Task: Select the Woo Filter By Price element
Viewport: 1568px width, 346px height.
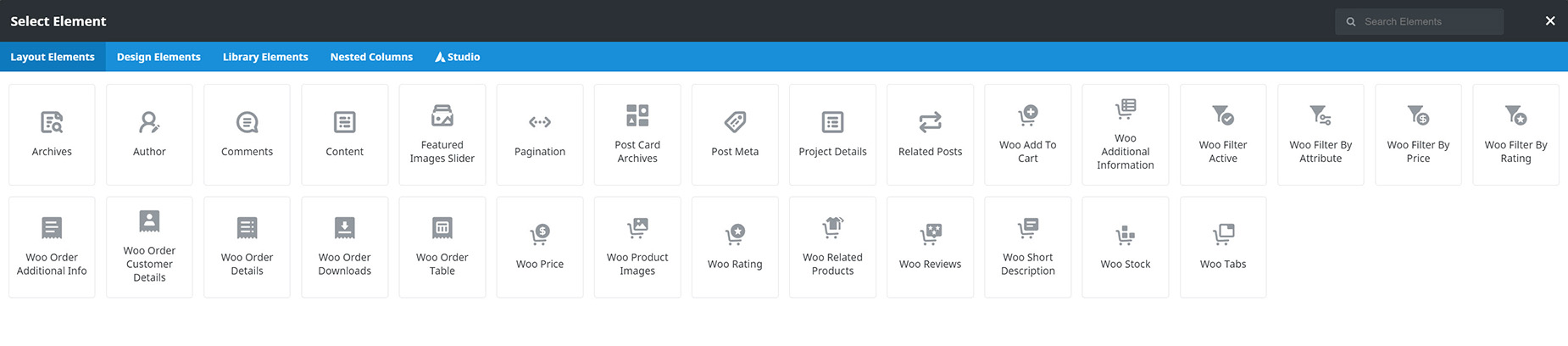Action: tap(1418, 135)
